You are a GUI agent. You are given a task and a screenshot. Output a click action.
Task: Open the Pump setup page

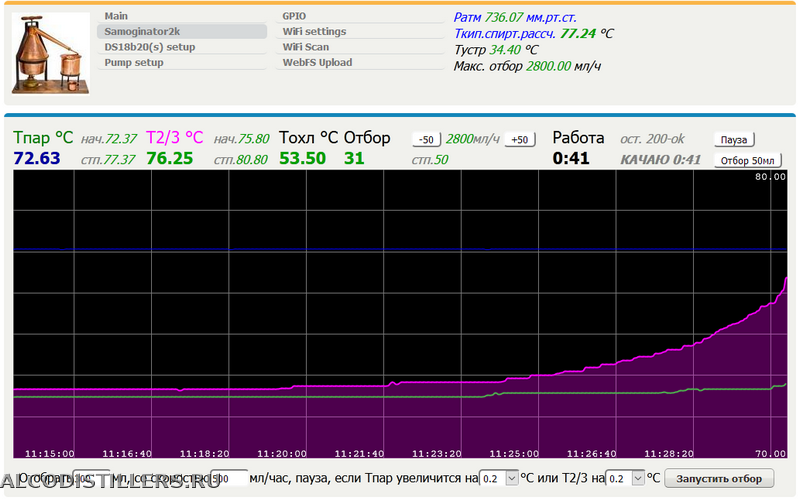pyautogui.click(x=182, y=62)
